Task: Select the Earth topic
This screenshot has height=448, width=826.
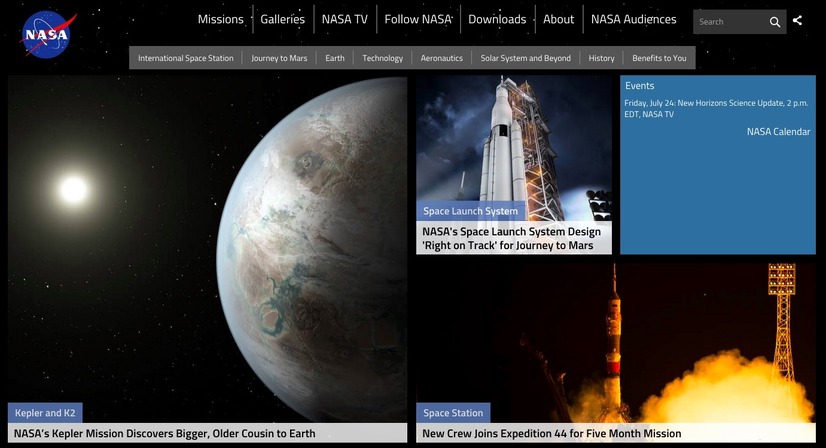Action: click(x=335, y=58)
